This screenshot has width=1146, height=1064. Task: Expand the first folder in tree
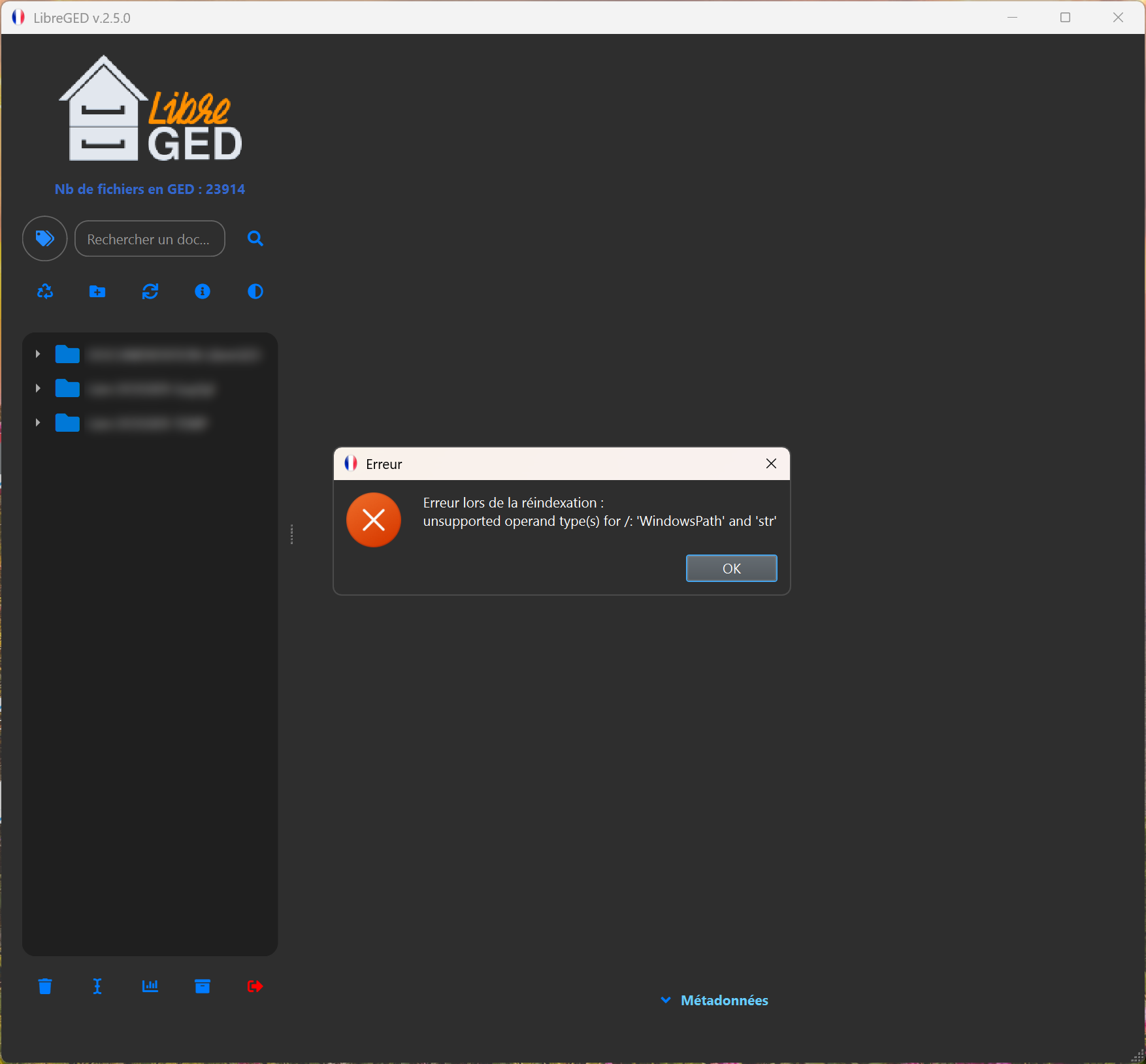click(x=38, y=354)
